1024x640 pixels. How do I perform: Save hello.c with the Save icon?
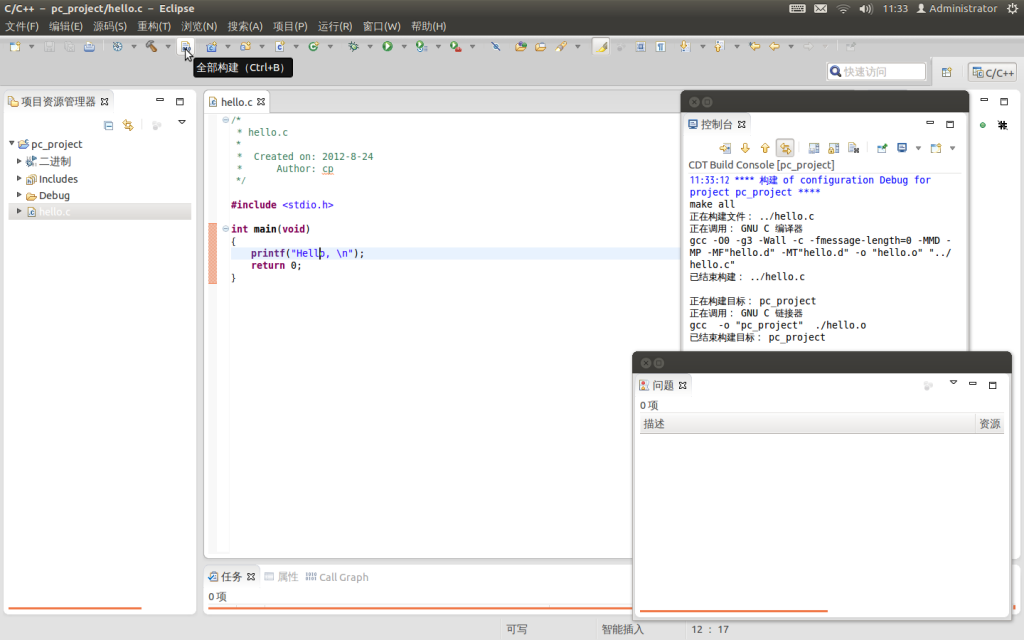coord(48,46)
